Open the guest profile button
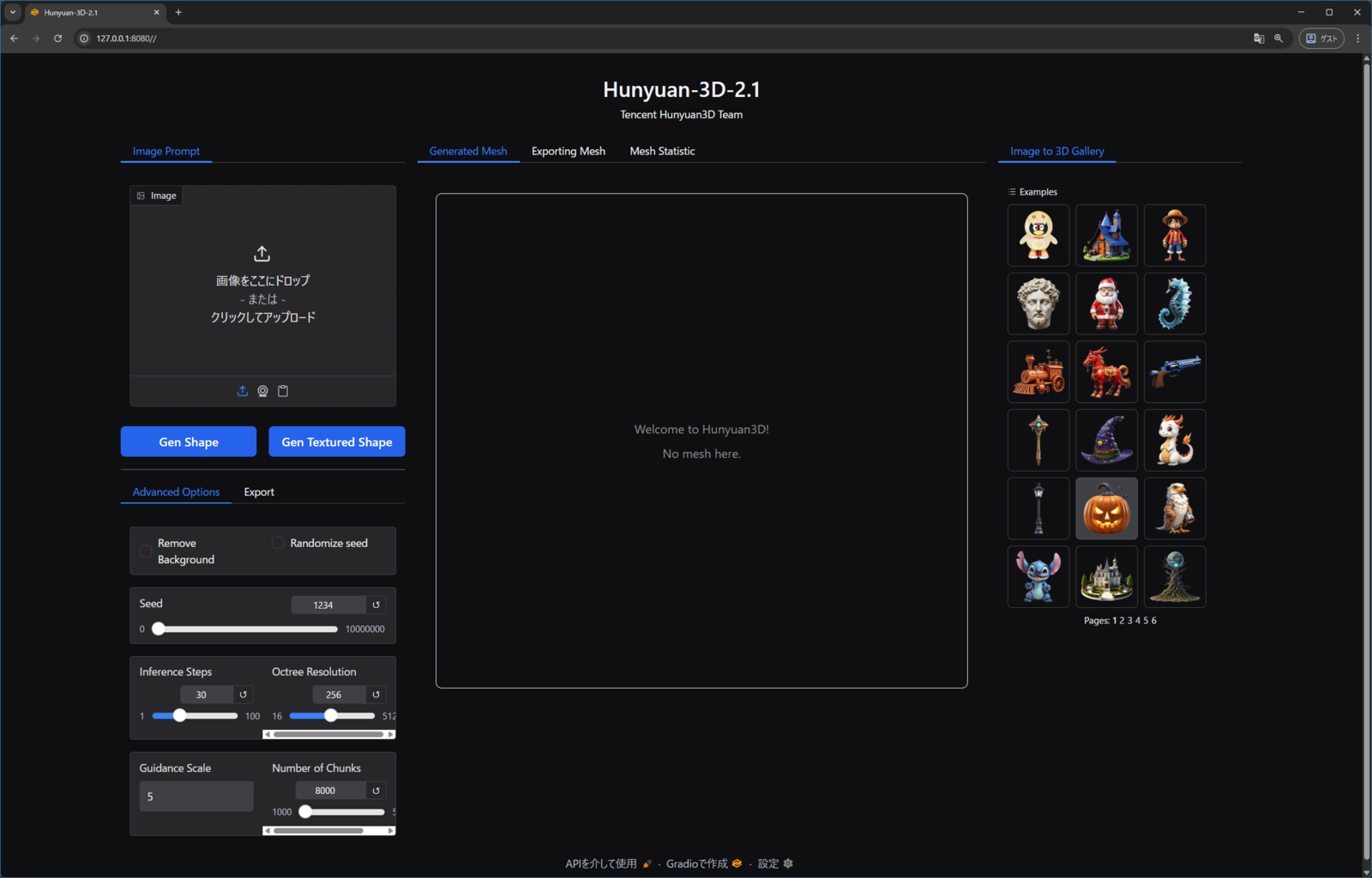Screen dimensions: 1372x878 (1321, 39)
